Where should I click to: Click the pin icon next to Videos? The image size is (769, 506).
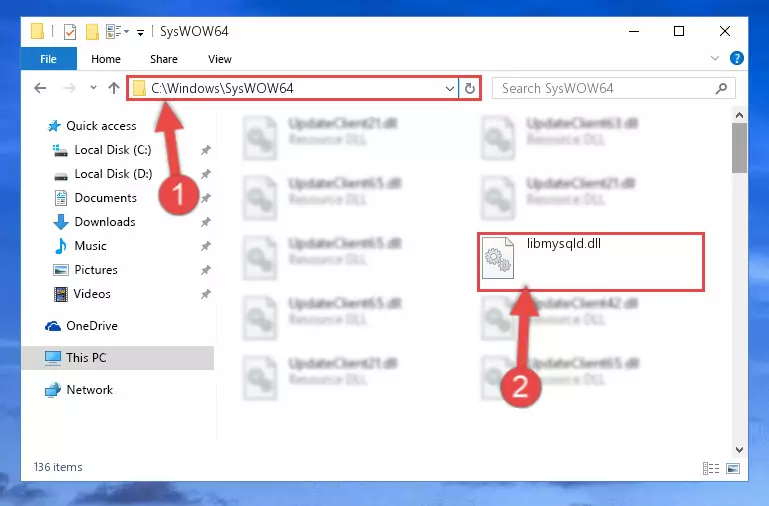pyautogui.click(x=205, y=294)
